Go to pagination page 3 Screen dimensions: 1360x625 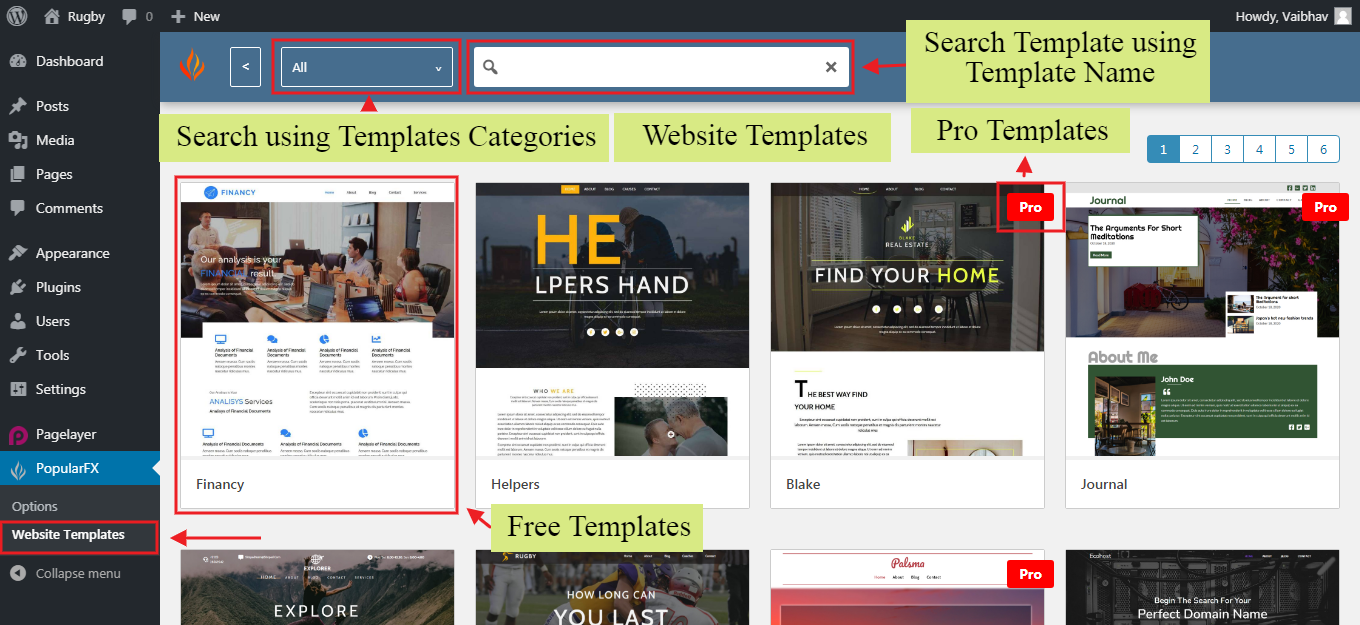coord(1227,149)
